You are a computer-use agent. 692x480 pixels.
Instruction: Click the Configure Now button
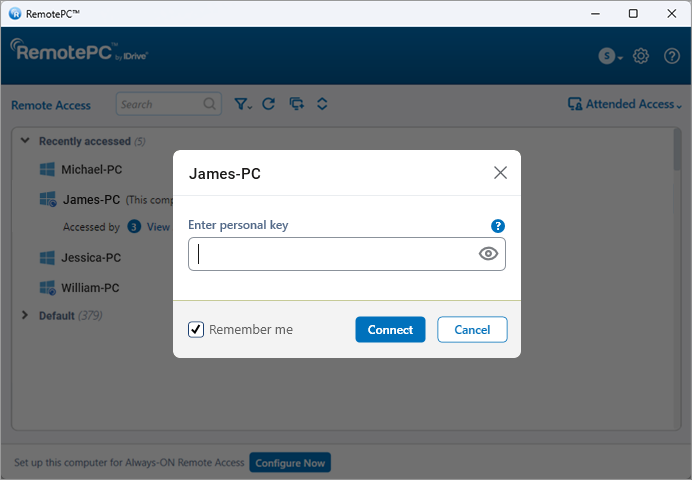pyautogui.click(x=290, y=463)
